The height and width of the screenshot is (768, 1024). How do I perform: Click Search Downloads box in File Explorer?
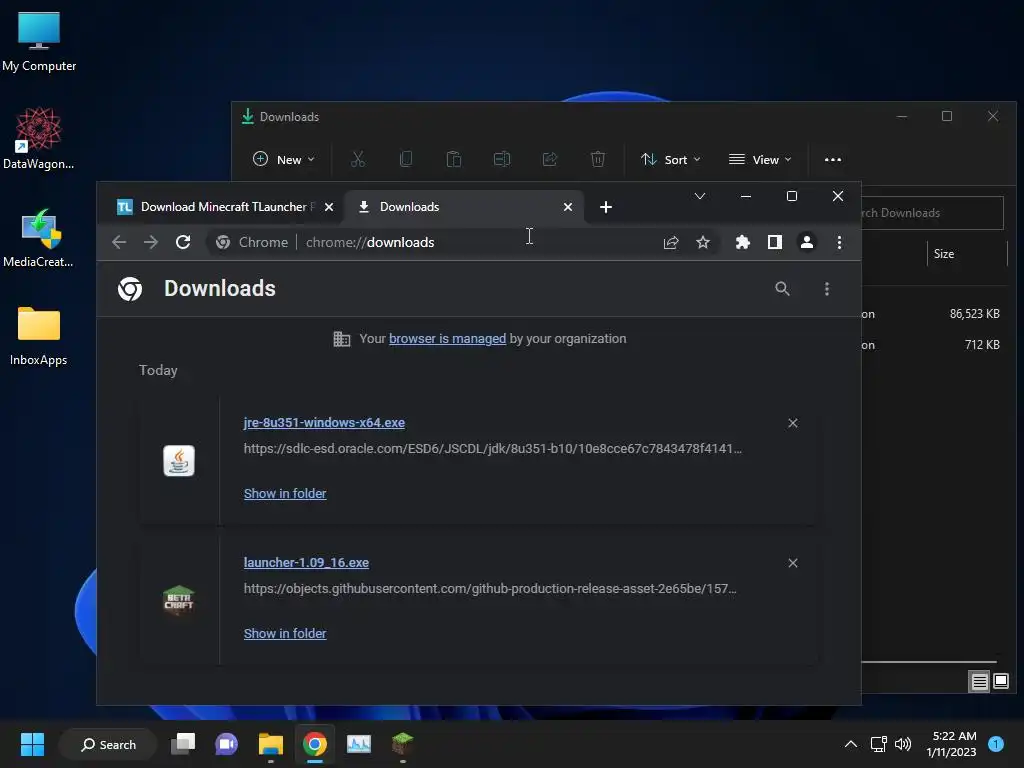pyautogui.click(x=933, y=213)
